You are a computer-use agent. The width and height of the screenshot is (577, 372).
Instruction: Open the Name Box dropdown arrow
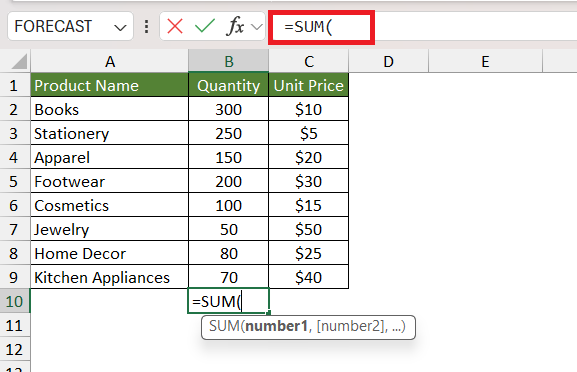[x=120, y=28]
